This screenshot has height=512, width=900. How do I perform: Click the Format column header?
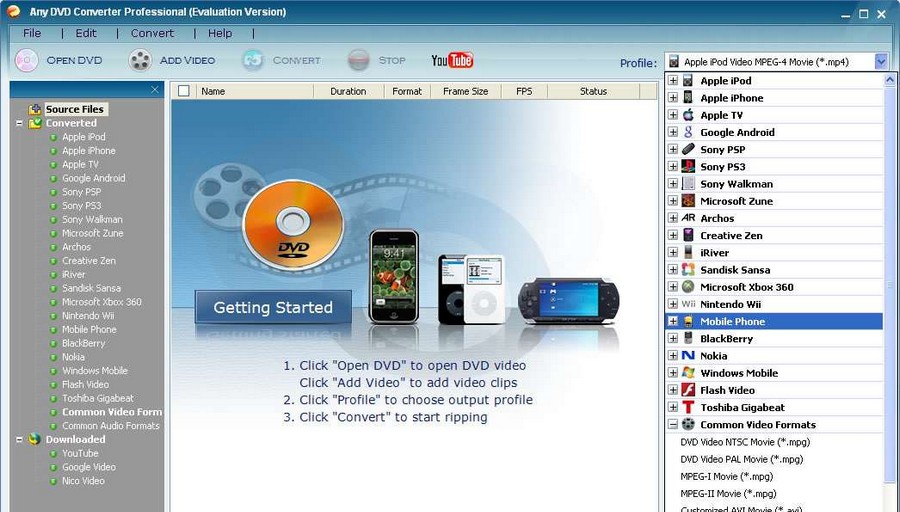click(407, 91)
